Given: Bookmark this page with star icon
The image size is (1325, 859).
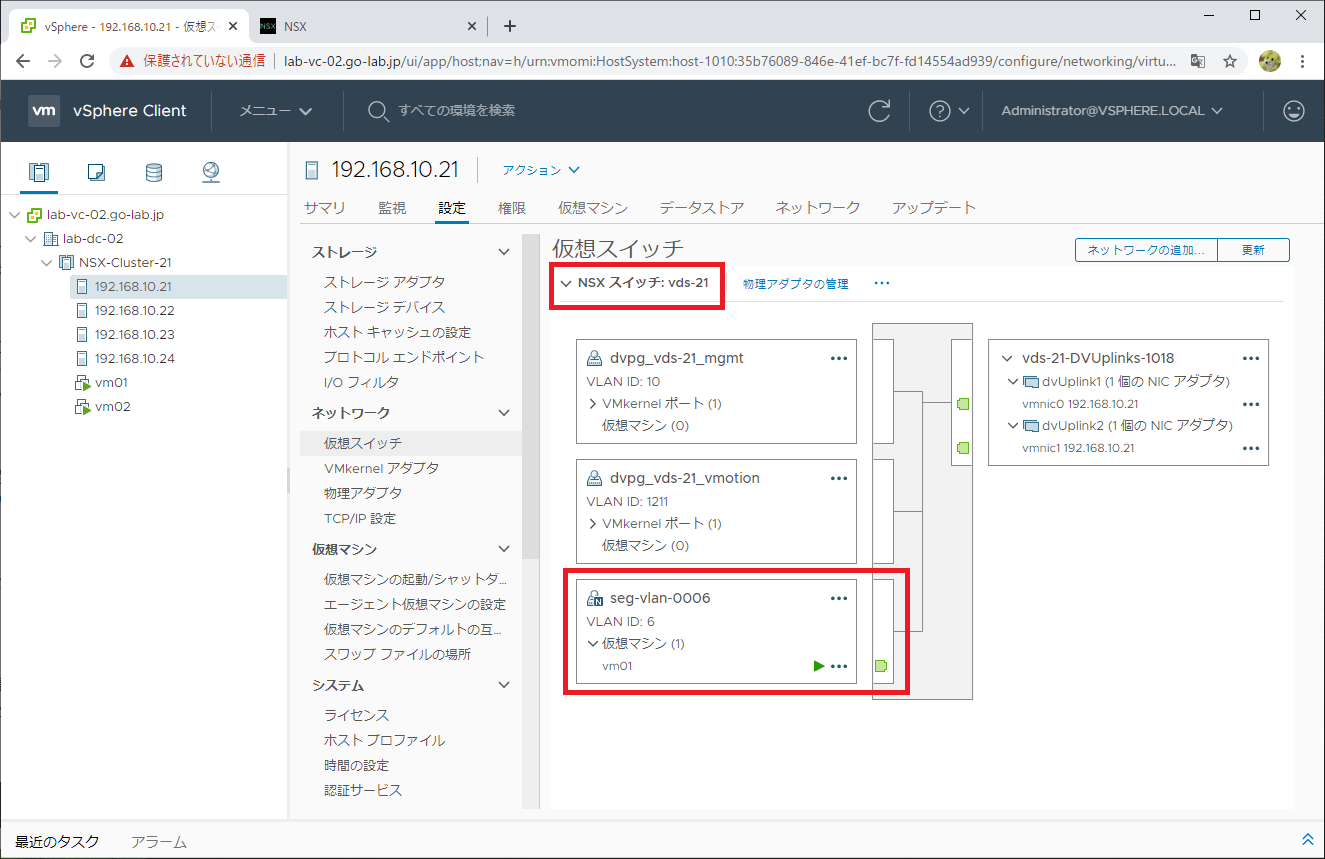Looking at the screenshot, I should click(1230, 61).
